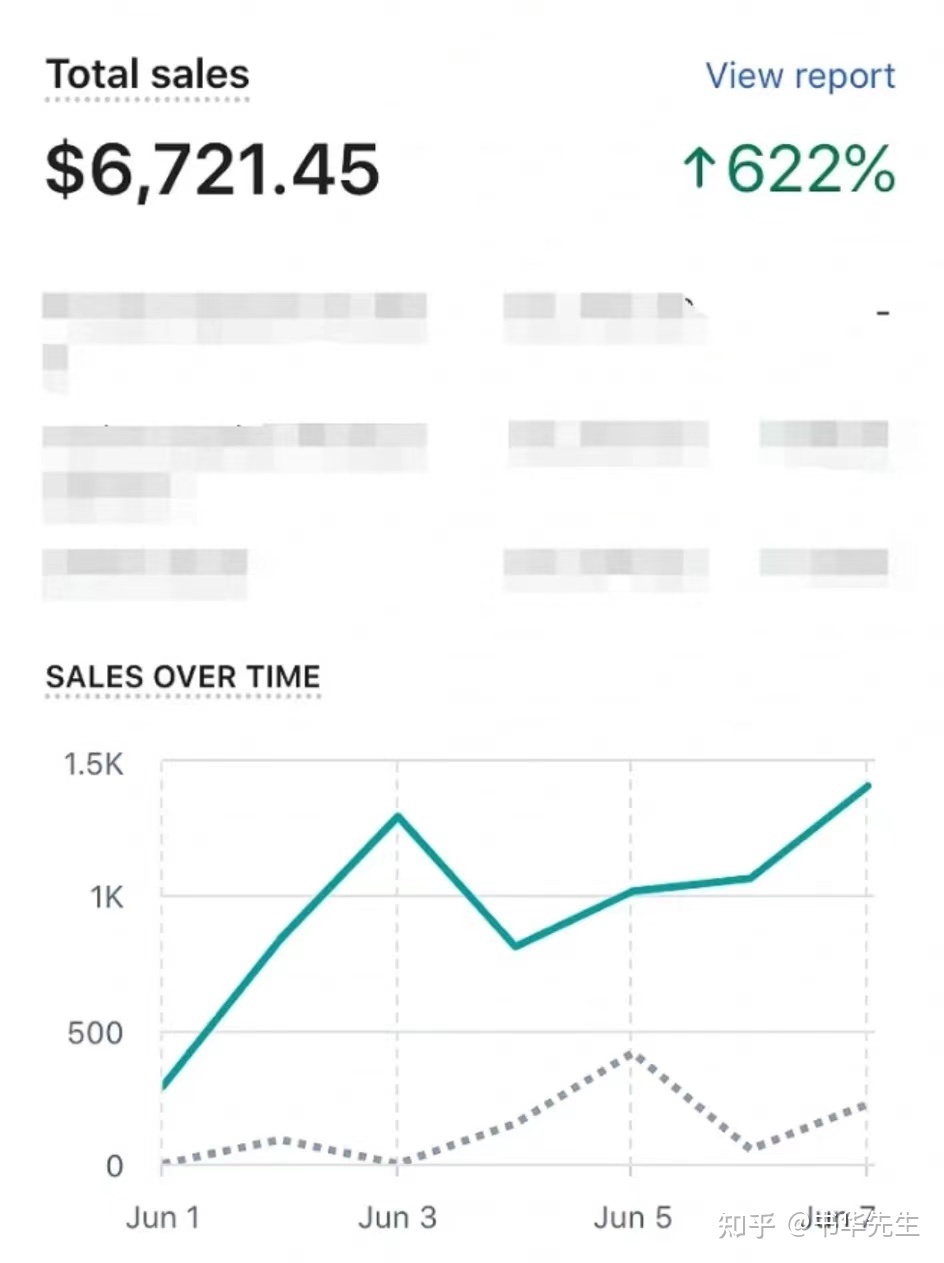
Task: Click the green upward arrow icon
Action: tap(699, 170)
